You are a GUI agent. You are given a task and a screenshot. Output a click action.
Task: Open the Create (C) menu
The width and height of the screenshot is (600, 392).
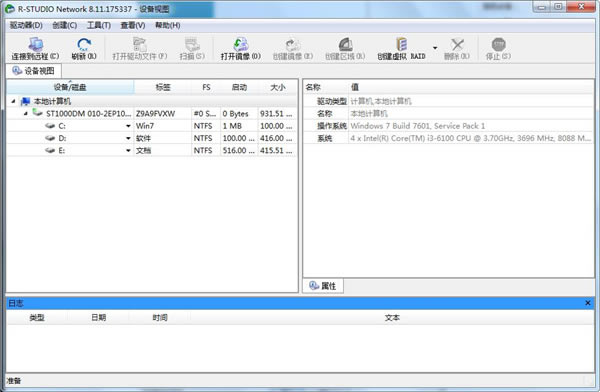click(64, 25)
